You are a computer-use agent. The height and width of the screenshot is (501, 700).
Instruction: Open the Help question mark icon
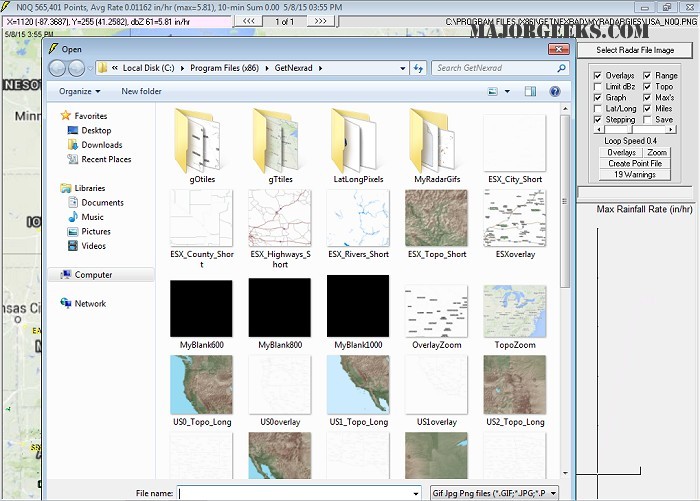(554, 91)
